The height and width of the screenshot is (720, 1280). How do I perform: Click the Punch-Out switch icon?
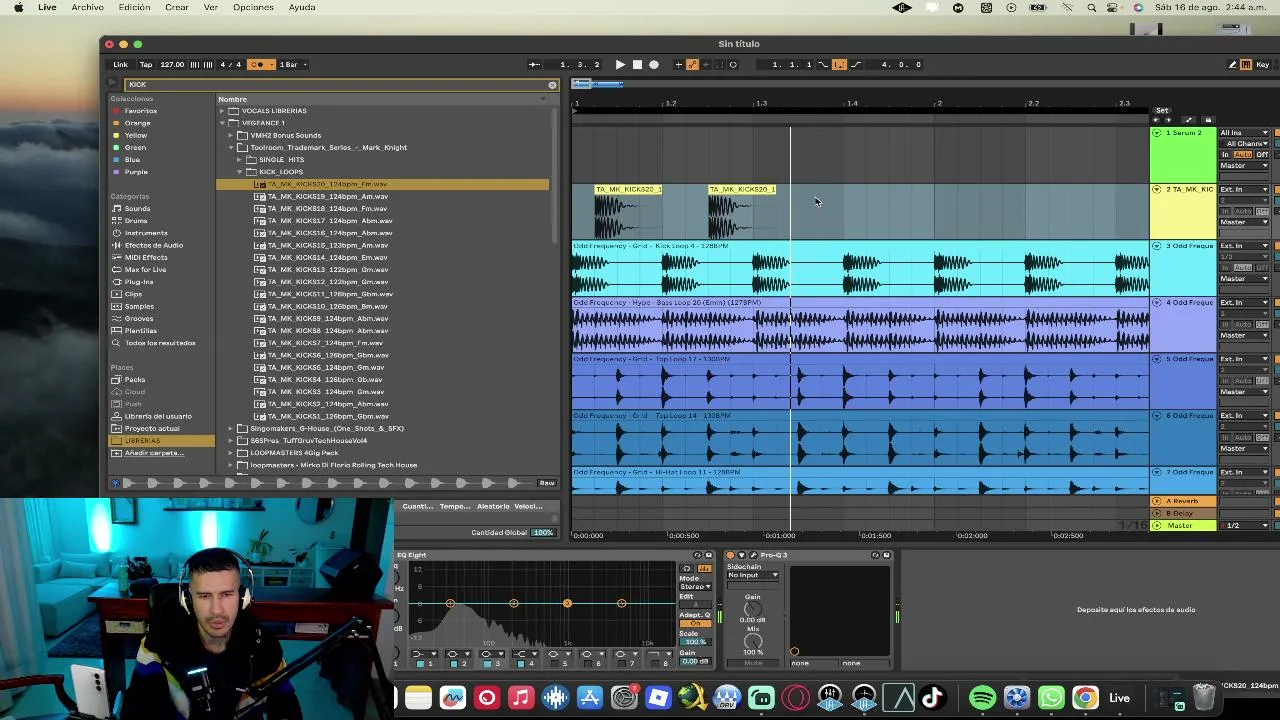coord(856,64)
